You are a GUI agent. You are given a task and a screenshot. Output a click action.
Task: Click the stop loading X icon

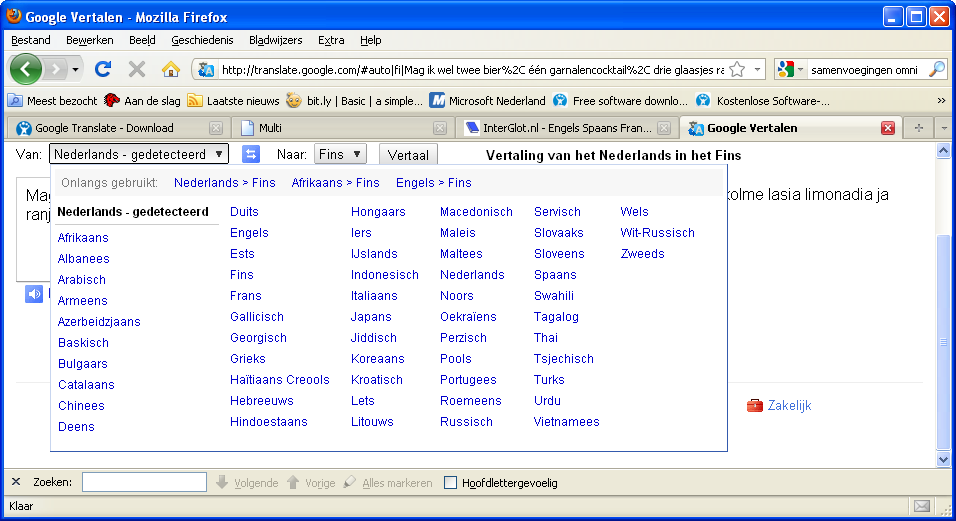(x=137, y=69)
